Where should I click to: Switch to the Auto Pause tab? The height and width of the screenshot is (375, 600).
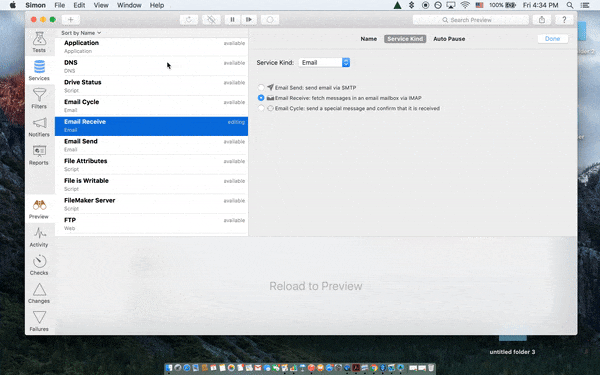coord(449,39)
